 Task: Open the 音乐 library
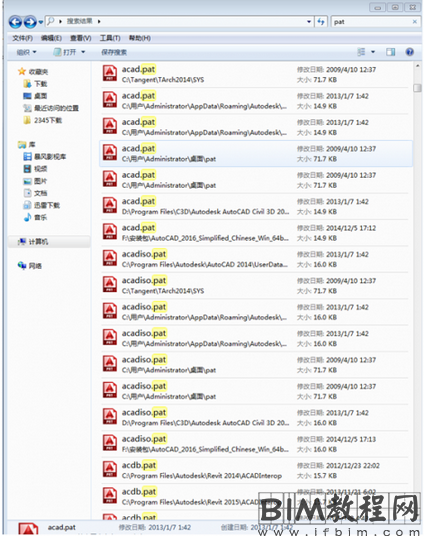40,217
